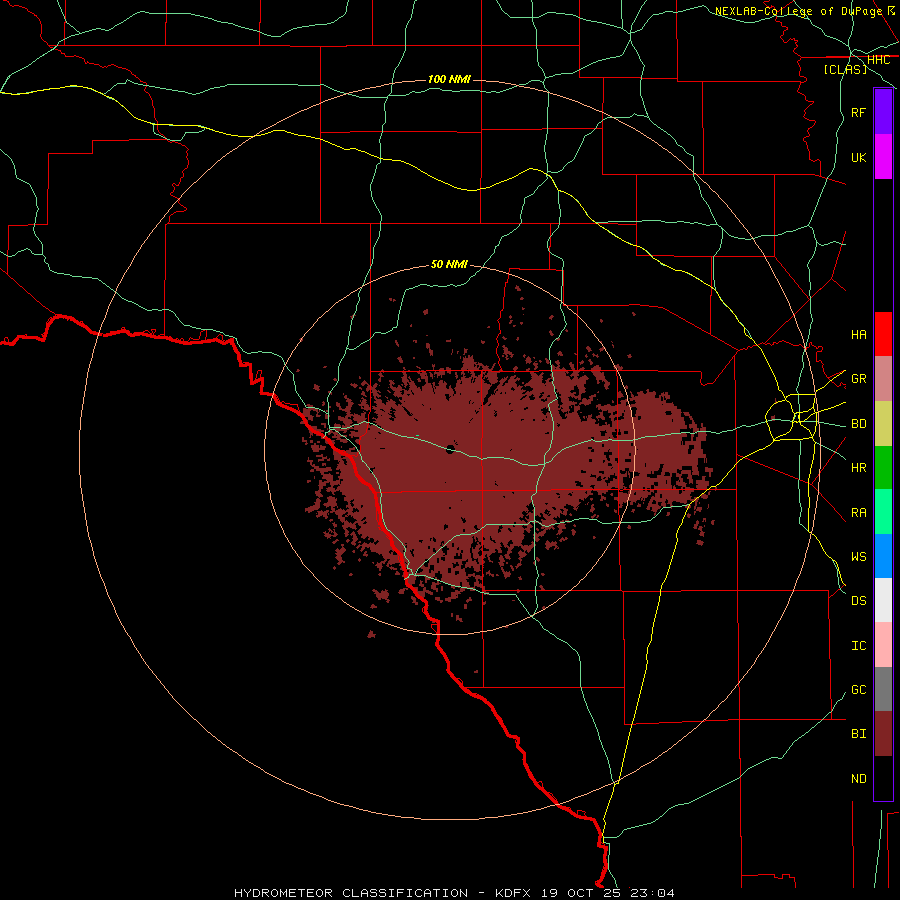Click the light pink IC swatch
Viewport: 900px width, 900px height.
[883, 645]
